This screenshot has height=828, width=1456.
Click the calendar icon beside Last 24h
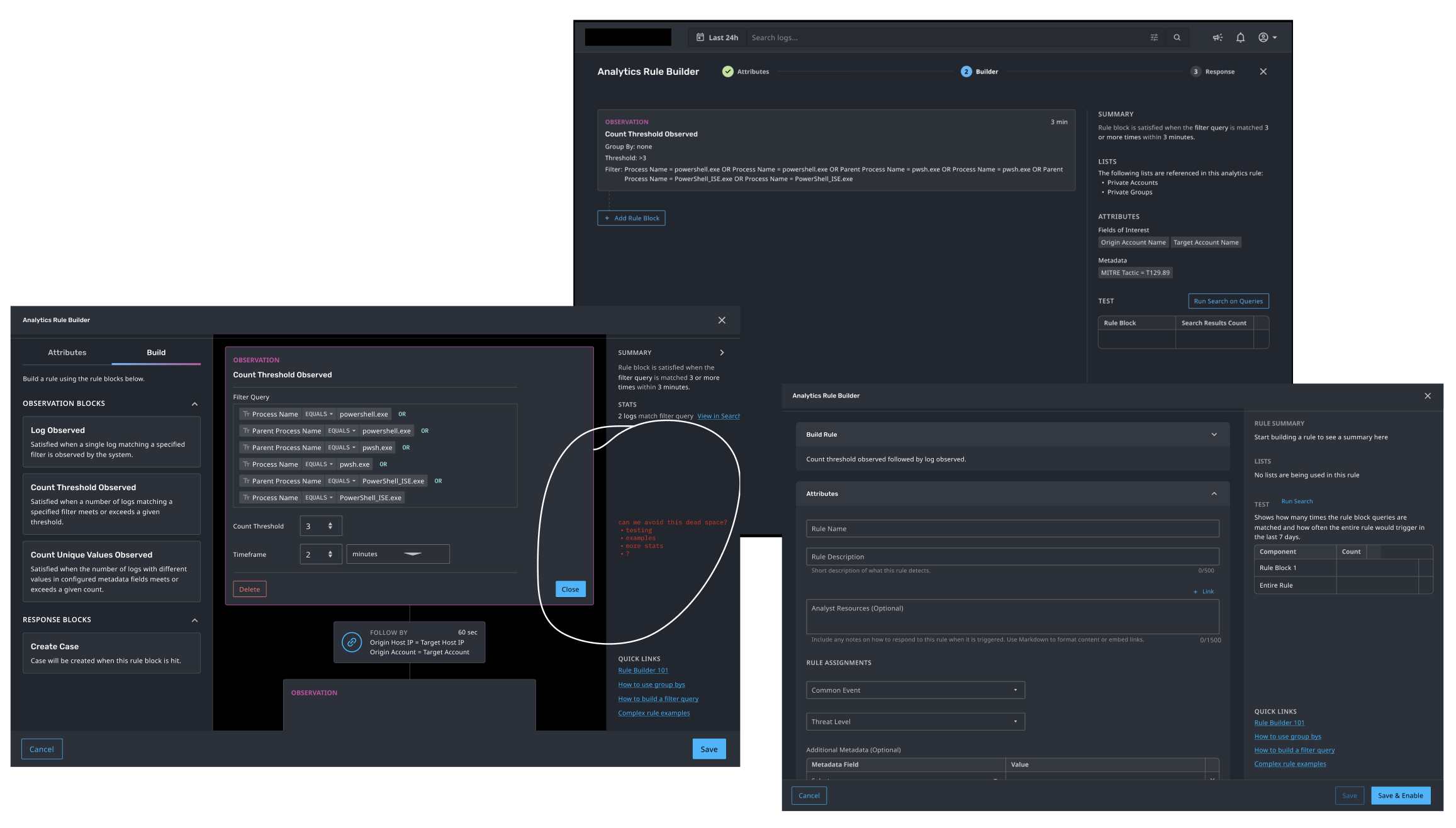700,38
